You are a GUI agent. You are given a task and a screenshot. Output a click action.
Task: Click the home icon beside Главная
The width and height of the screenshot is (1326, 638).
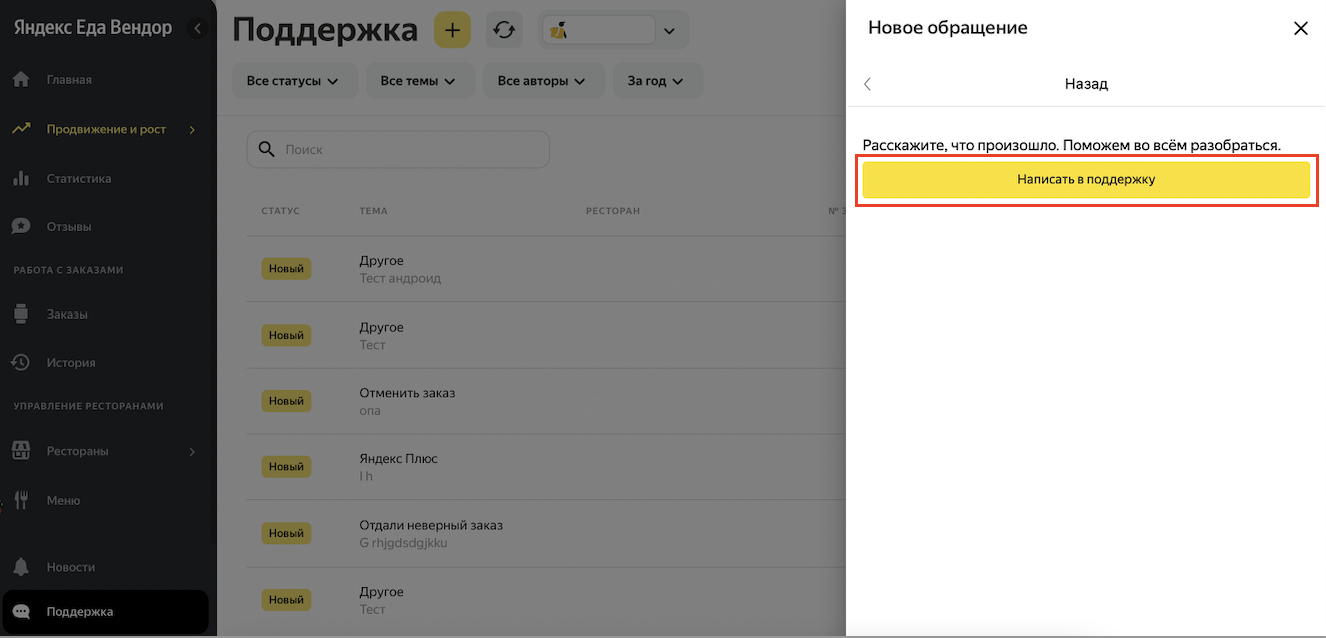click(x=21, y=79)
